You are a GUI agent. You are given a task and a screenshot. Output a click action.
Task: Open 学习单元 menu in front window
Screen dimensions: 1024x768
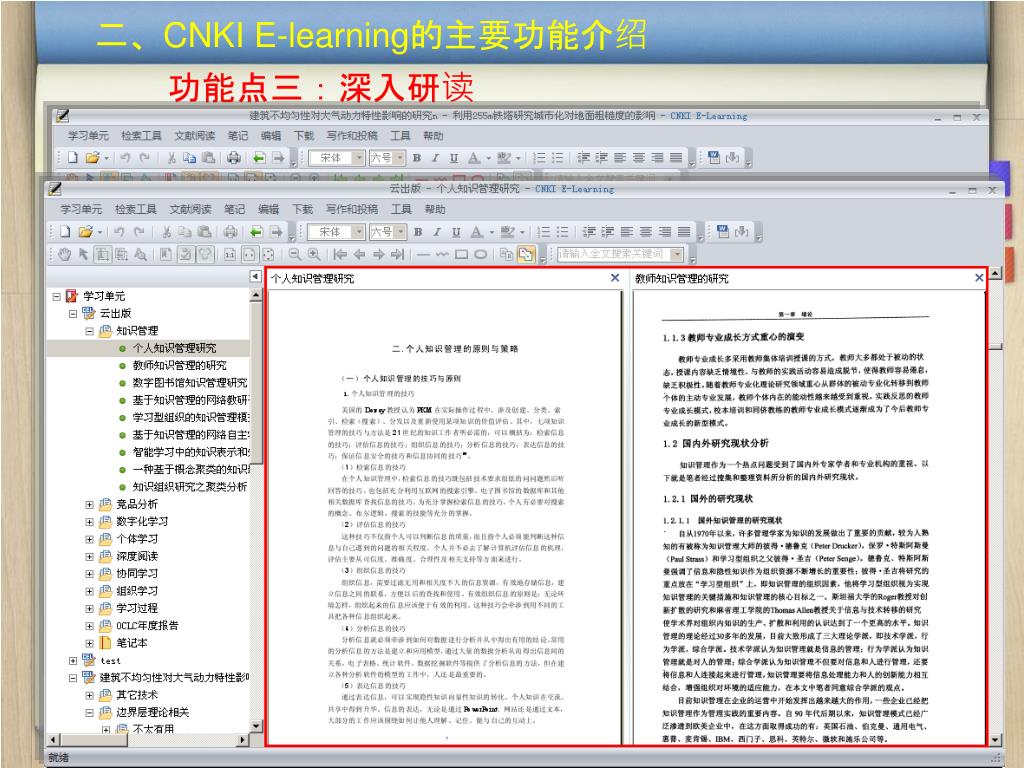point(81,209)
